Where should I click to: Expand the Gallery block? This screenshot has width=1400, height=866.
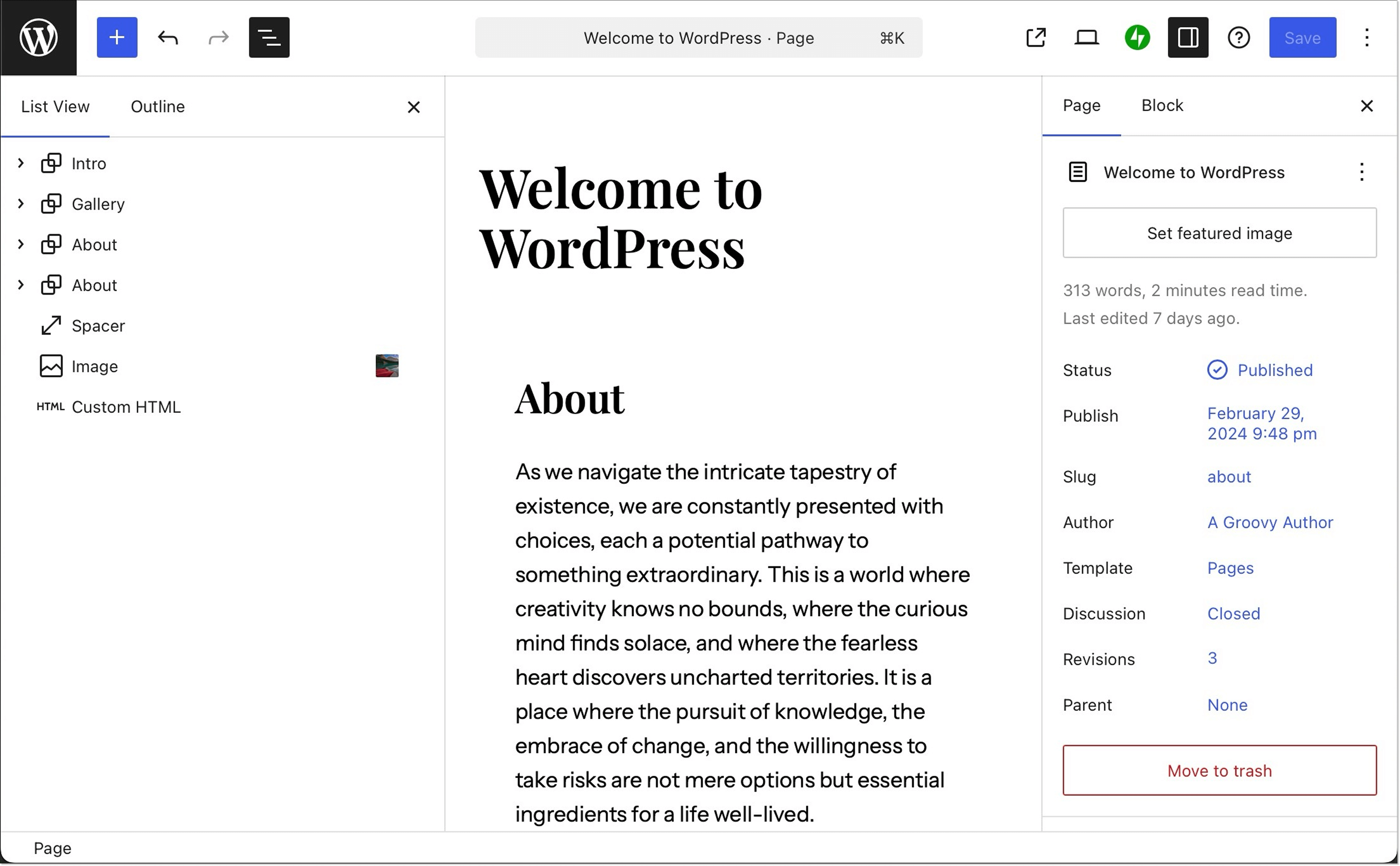[x=21, y=204]
